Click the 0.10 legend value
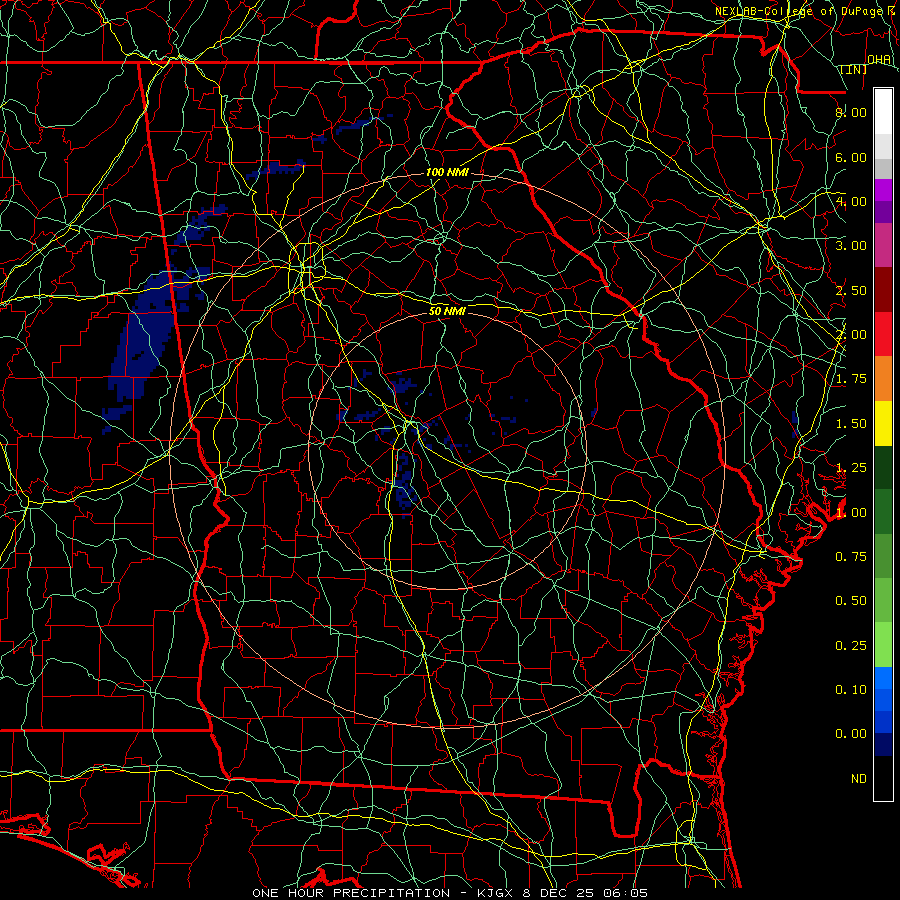 point(851,690)
